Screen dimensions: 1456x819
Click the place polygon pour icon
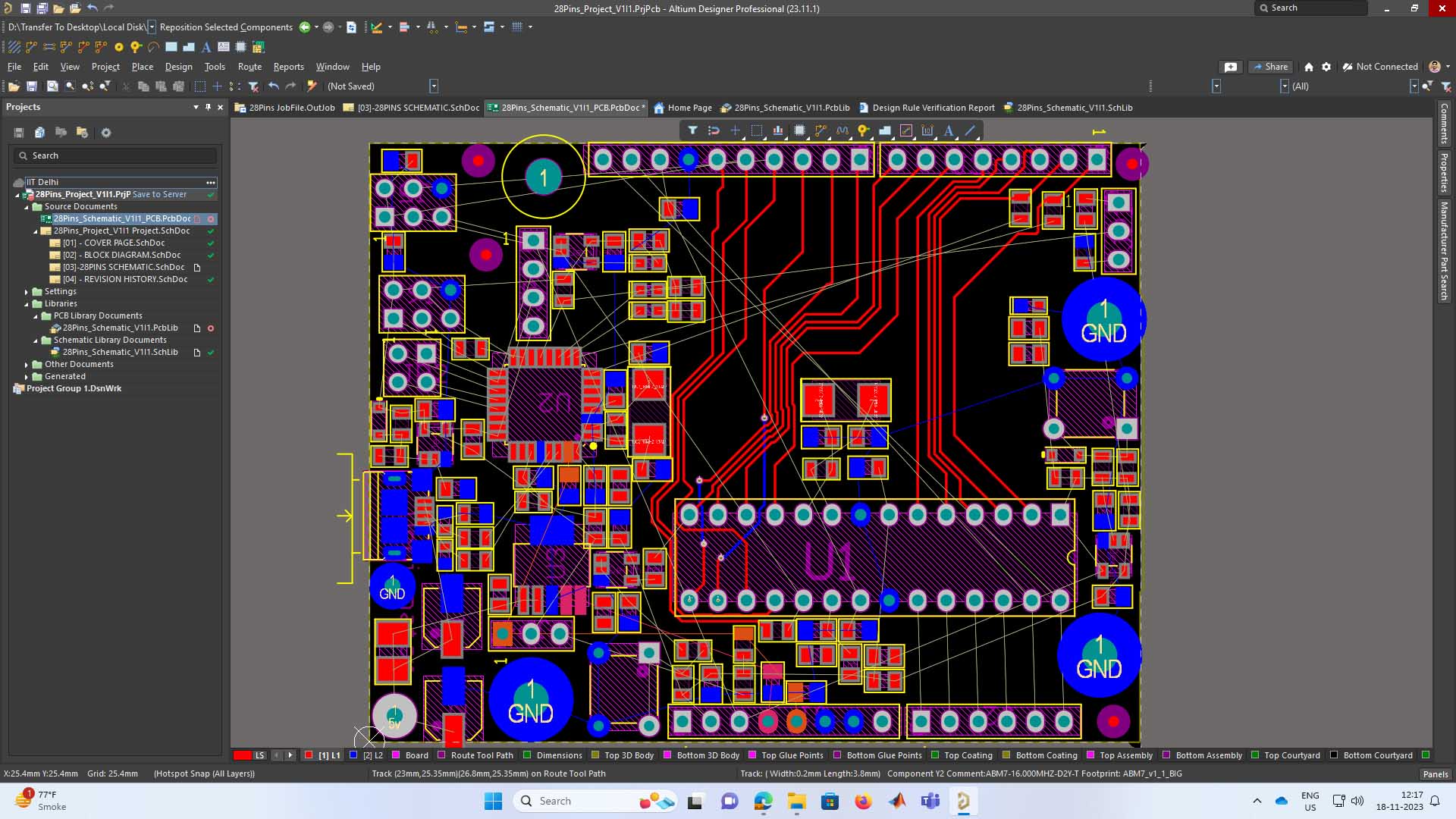884,130
